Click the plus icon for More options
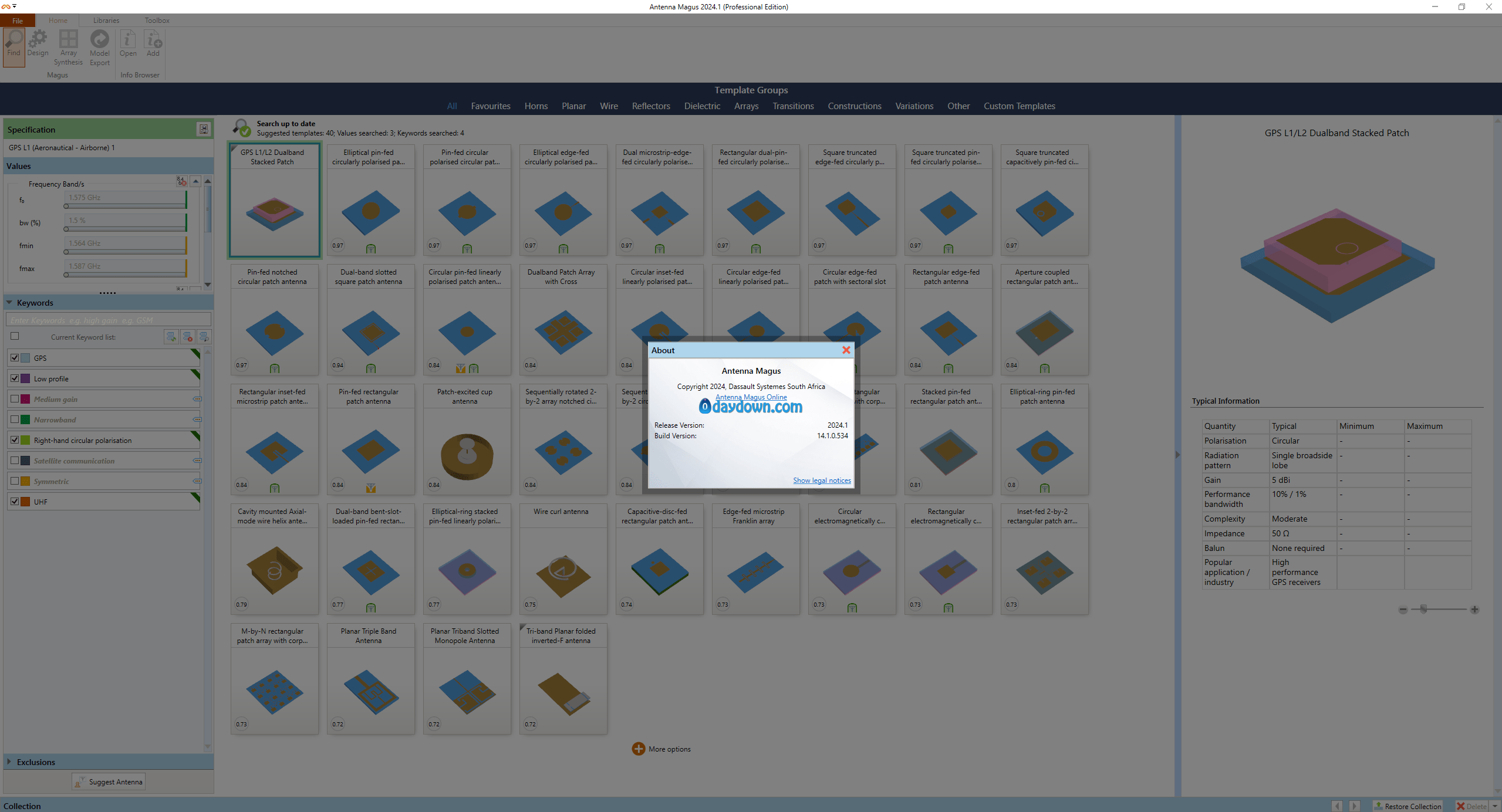The image size is (1502, 812). 638,749
